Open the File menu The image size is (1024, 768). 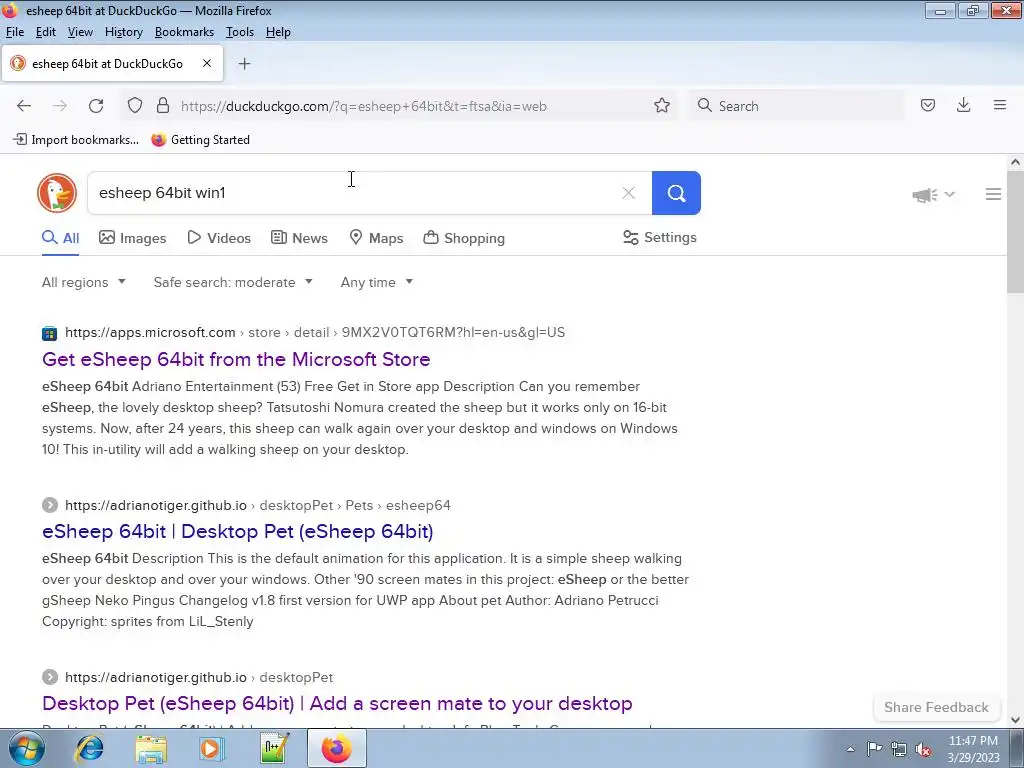pyautogui.click(x=14, y=32)
